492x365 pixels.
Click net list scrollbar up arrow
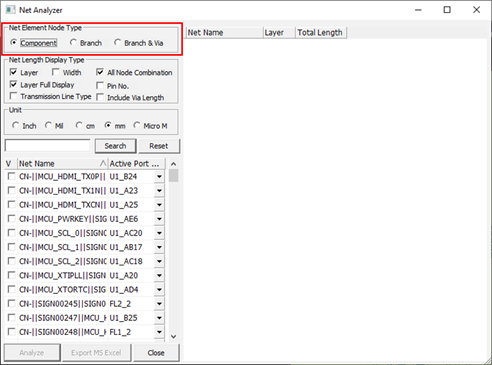point(173,164)
